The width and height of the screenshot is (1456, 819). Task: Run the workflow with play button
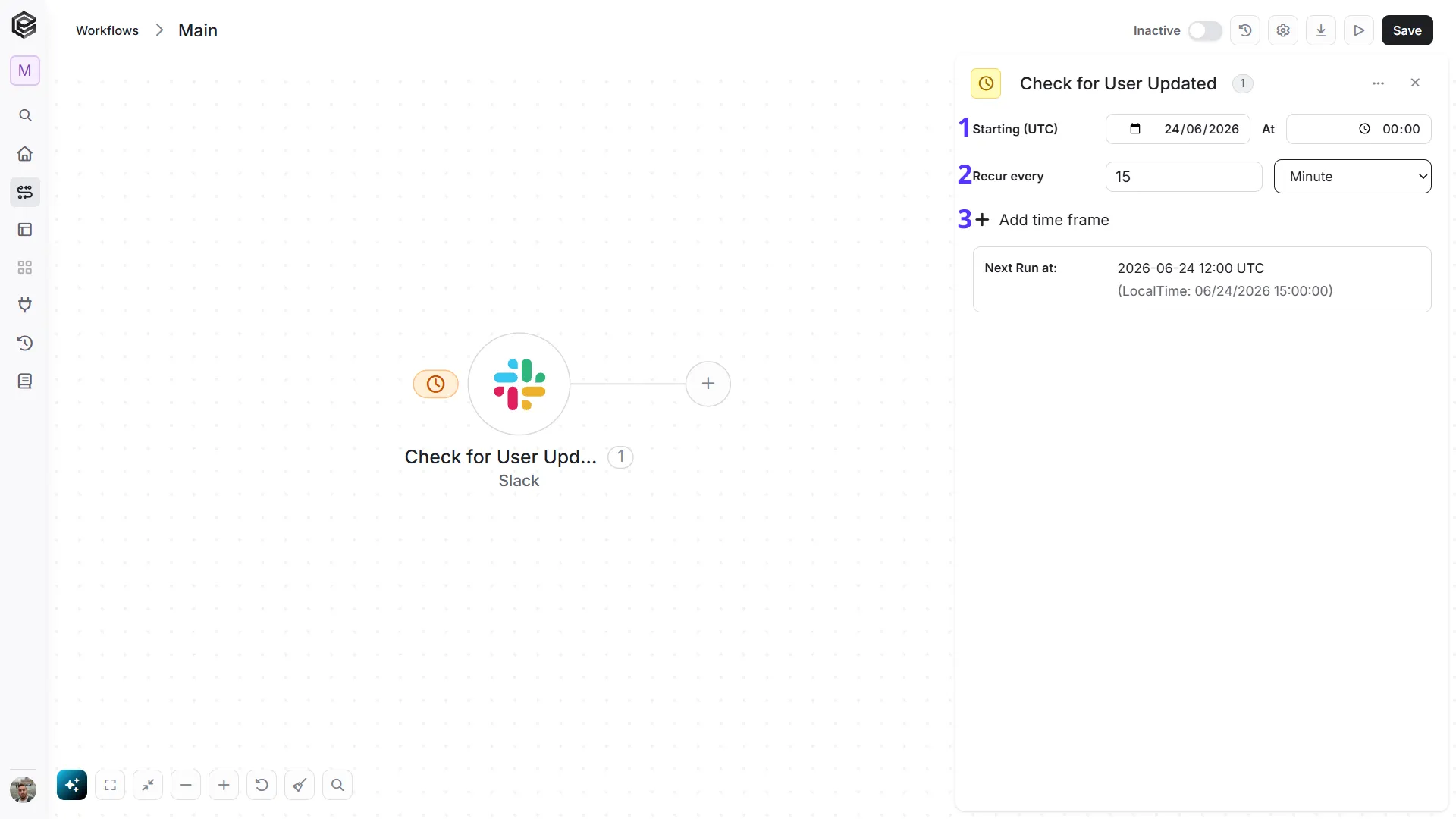click(x=1359, y=30)
